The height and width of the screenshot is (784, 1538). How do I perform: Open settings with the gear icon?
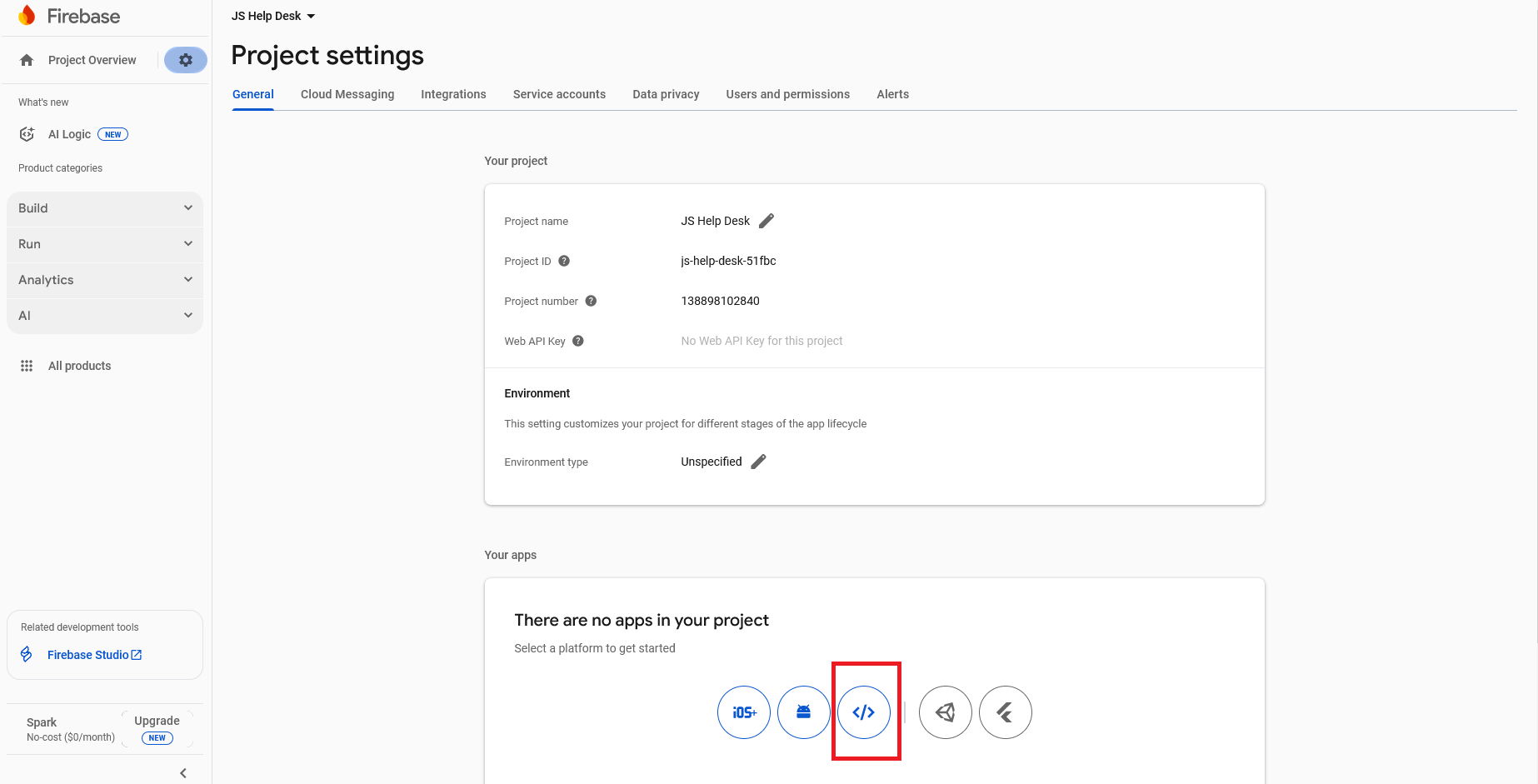(x=186, y=60)
